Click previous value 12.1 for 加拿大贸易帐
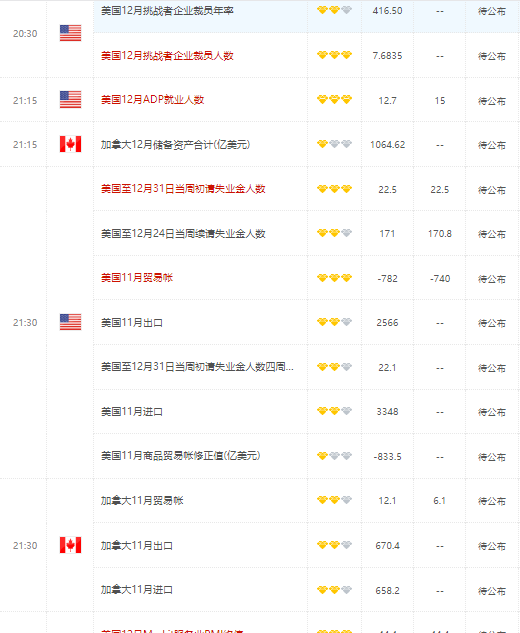520x633 pixels. (388, 501)
